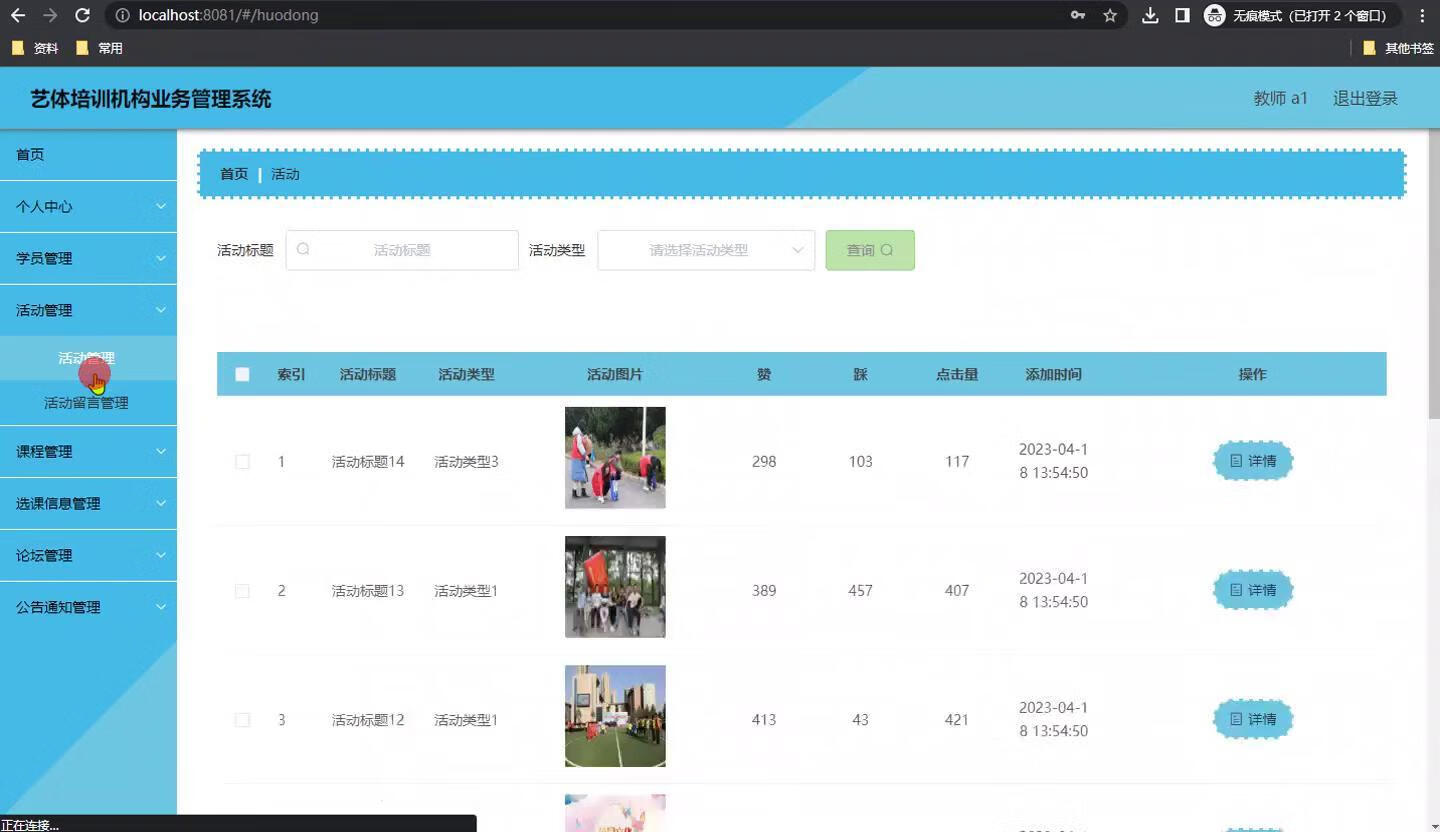This screenshot has width=1440, height=832.
Task: Check the row for 活动标题12
Action: point(242,720)
